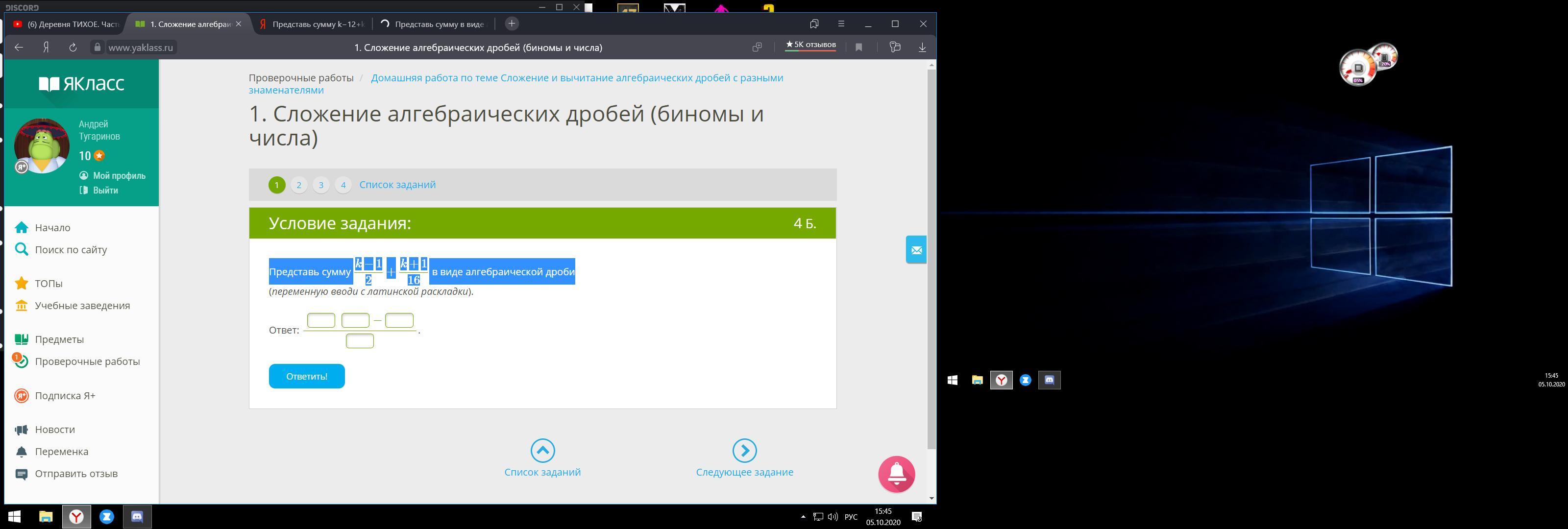Click the denominator answer input field
Image resolution: width=1568 pixels, height=529 pixels.
click(360, 341)
